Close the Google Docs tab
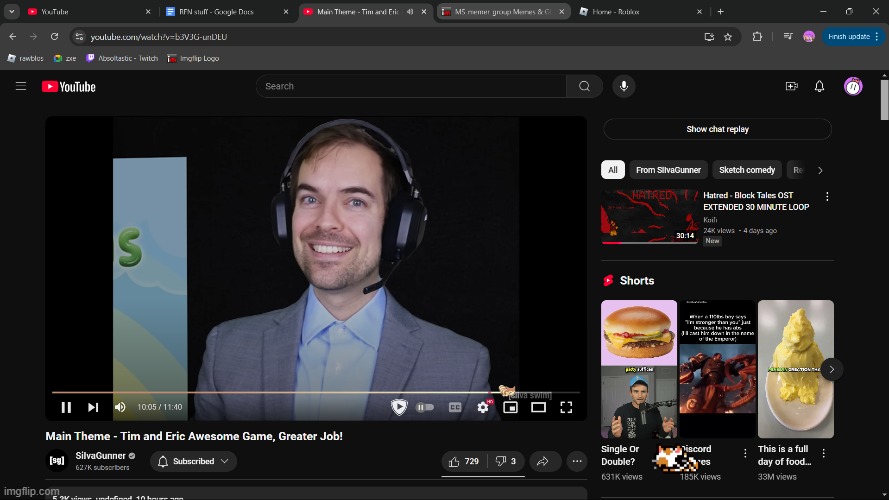 point(286,11)
